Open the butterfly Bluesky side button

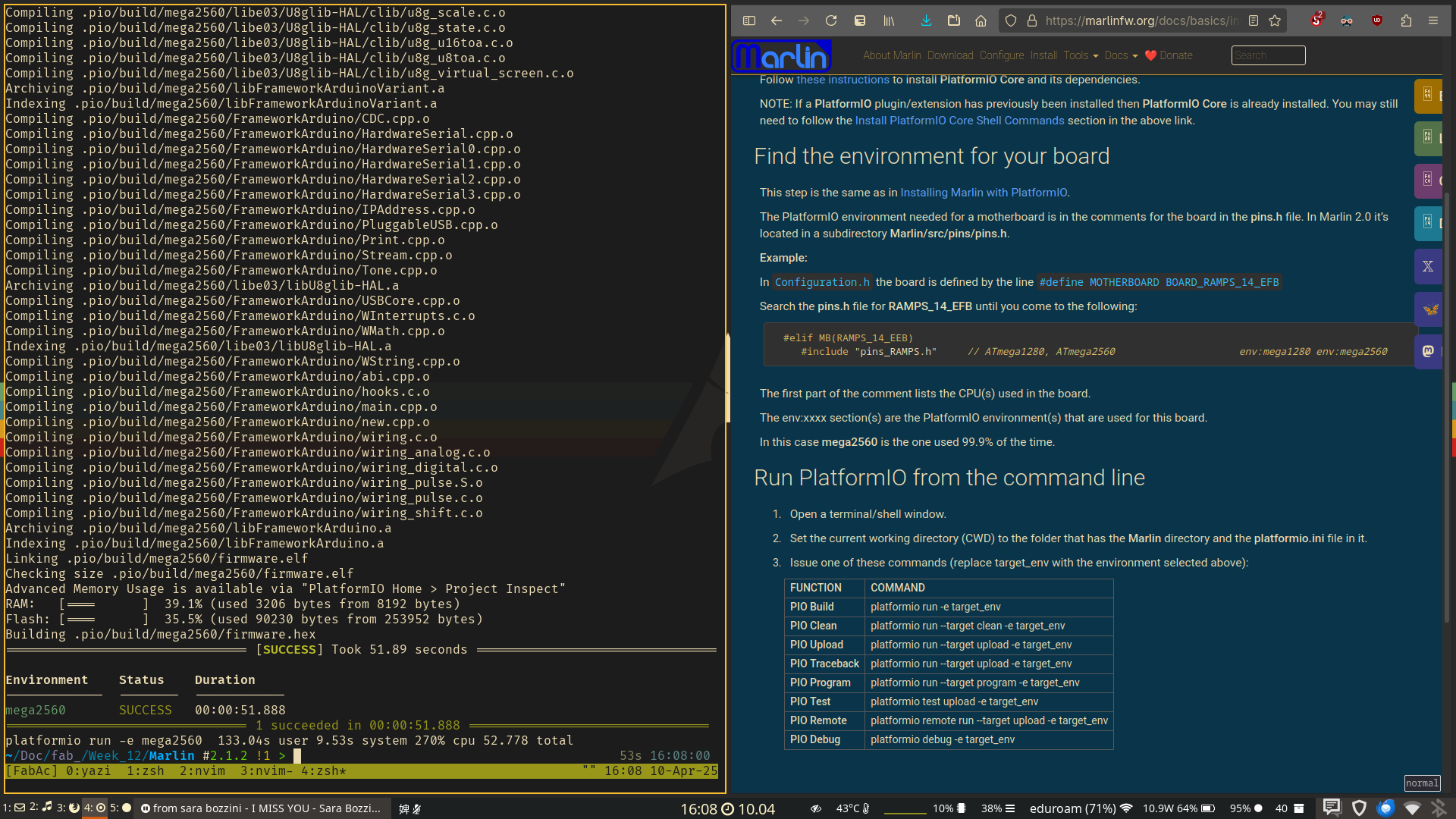(x=1428, y=309)
